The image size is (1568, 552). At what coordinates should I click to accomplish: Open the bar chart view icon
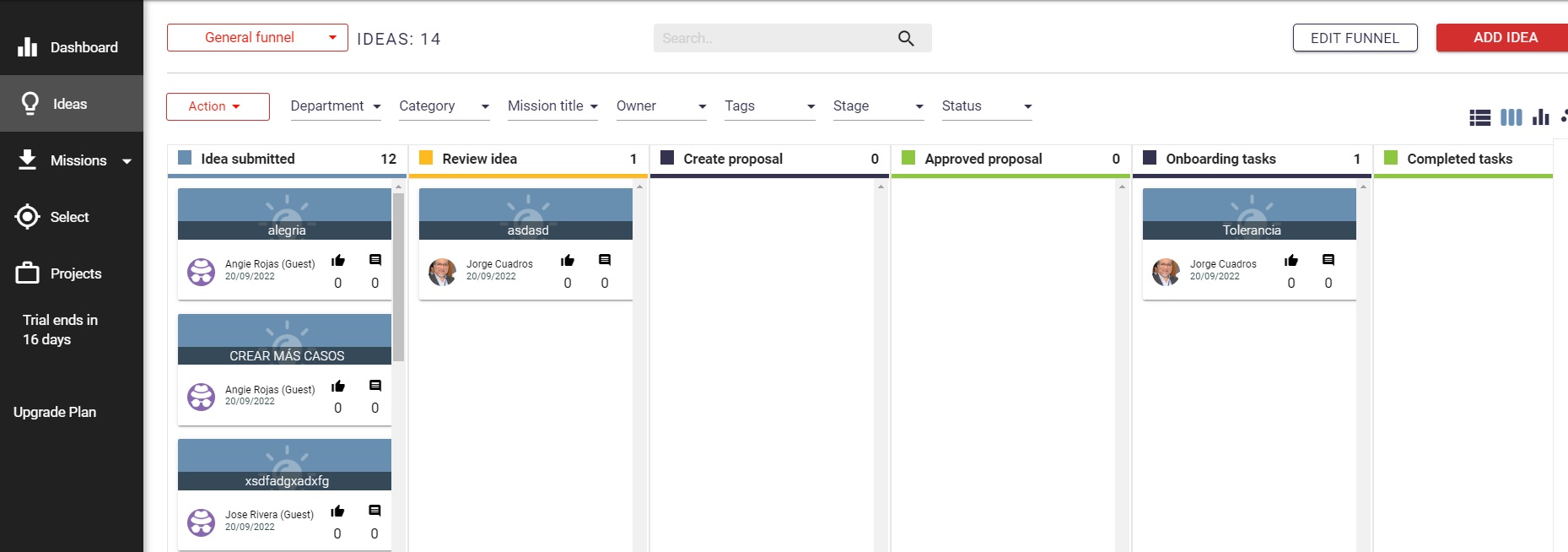1541,117
